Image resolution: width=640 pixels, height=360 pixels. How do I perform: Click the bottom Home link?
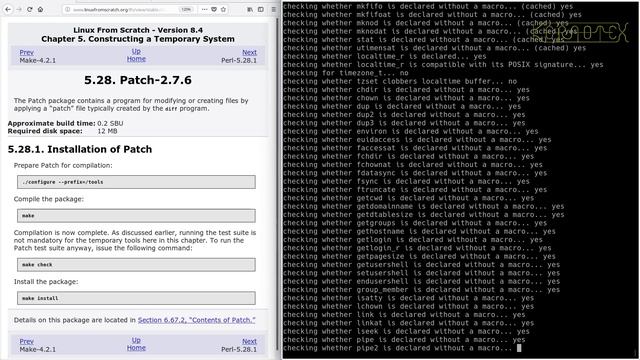pos(136,348)
